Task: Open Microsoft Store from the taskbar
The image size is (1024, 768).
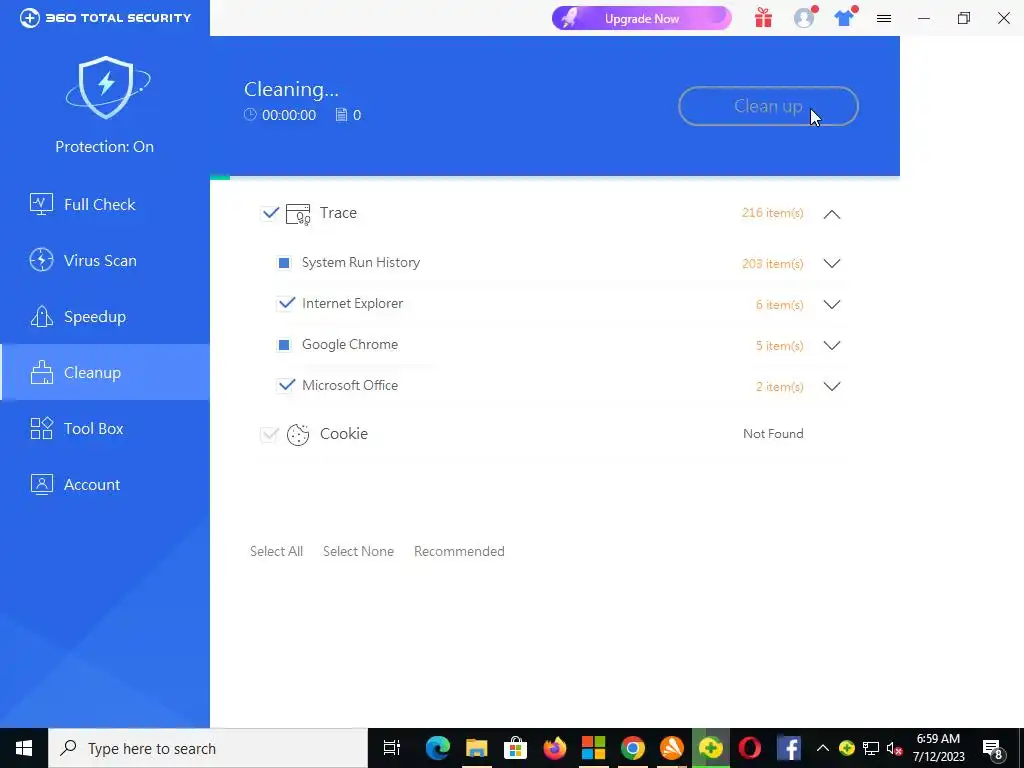Action: 515,748
